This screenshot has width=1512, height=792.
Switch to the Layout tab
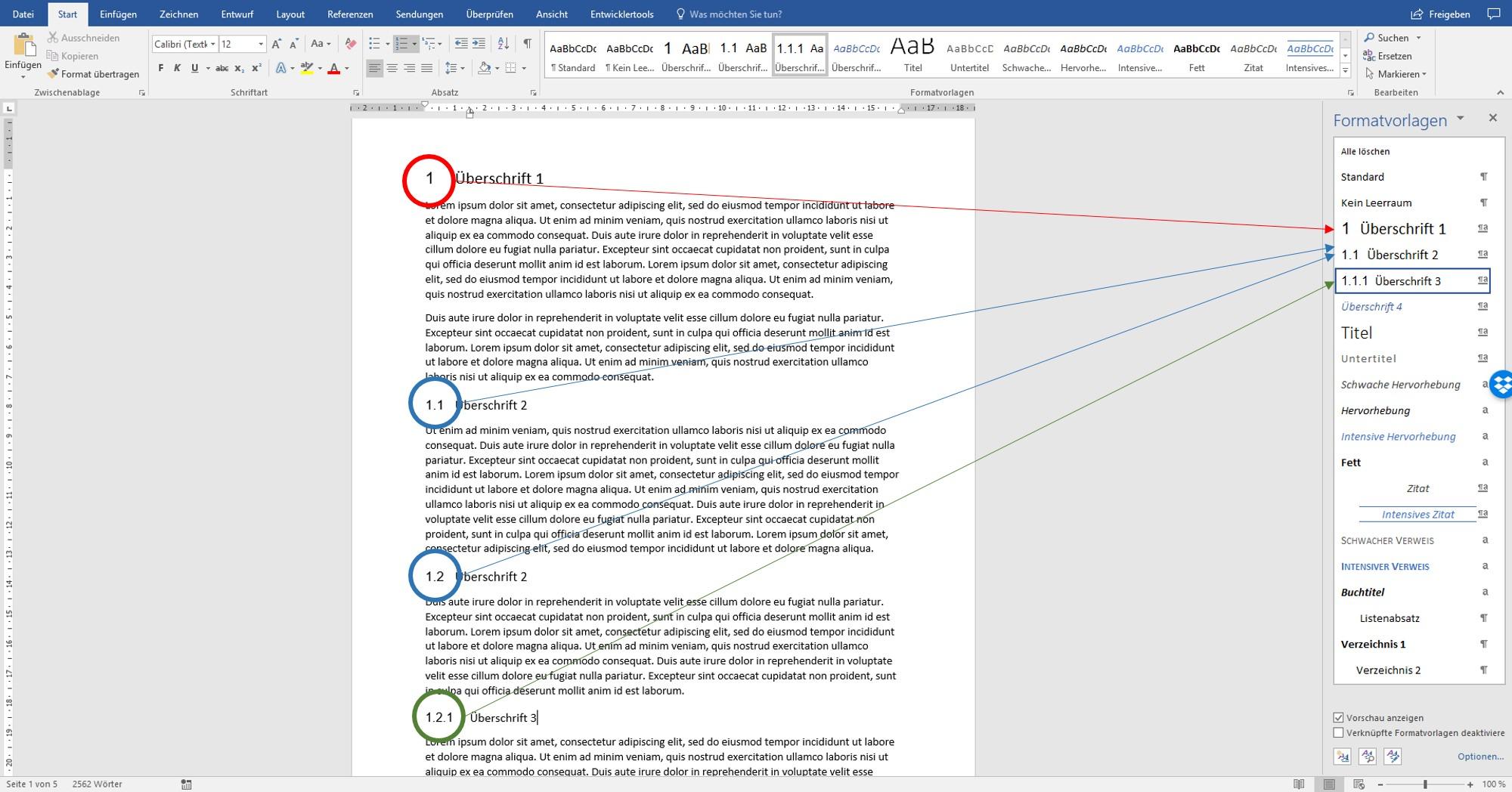point(290,14)
